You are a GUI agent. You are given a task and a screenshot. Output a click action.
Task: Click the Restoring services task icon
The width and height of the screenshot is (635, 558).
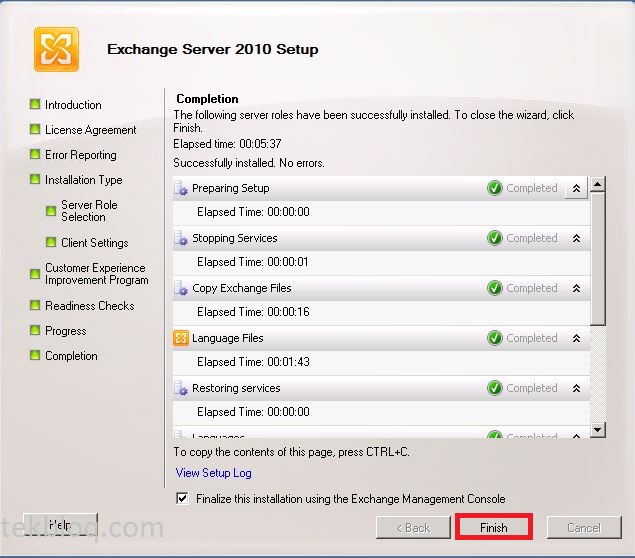181,388
